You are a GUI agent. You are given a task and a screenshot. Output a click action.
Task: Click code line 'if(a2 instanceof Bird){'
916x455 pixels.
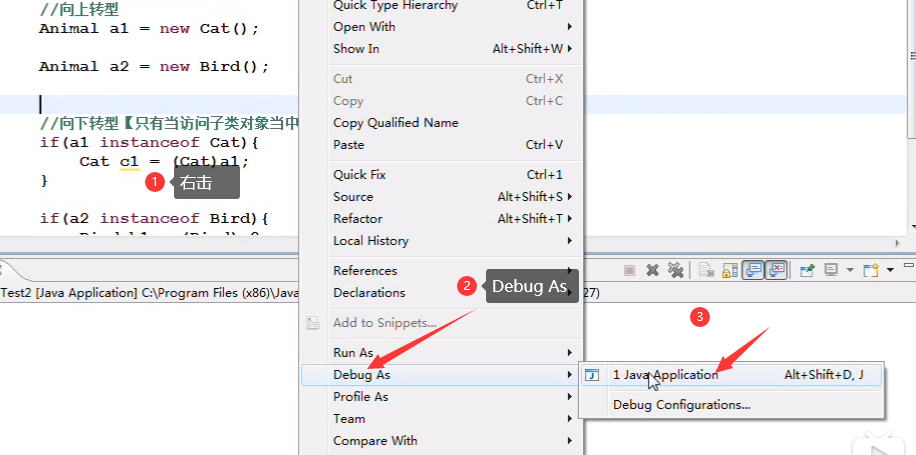point(154,218)
